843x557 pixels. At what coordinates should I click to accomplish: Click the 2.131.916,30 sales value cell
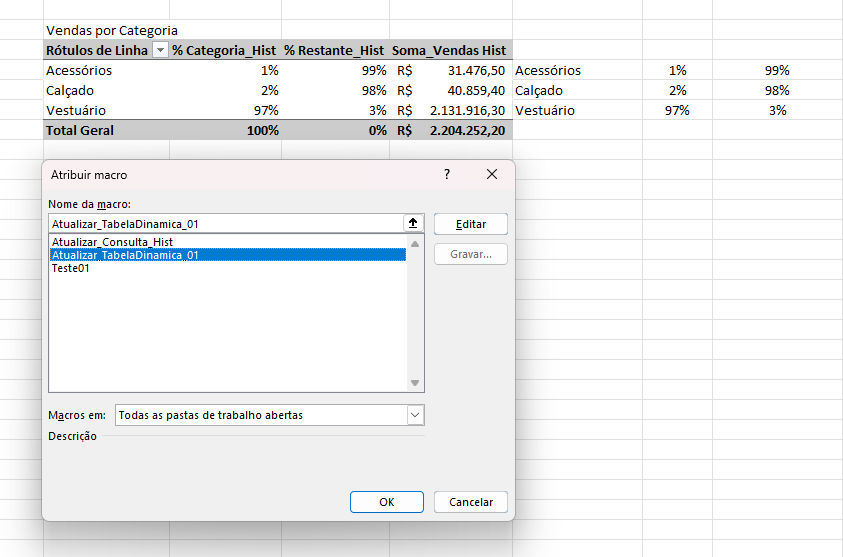coord(451,110)
